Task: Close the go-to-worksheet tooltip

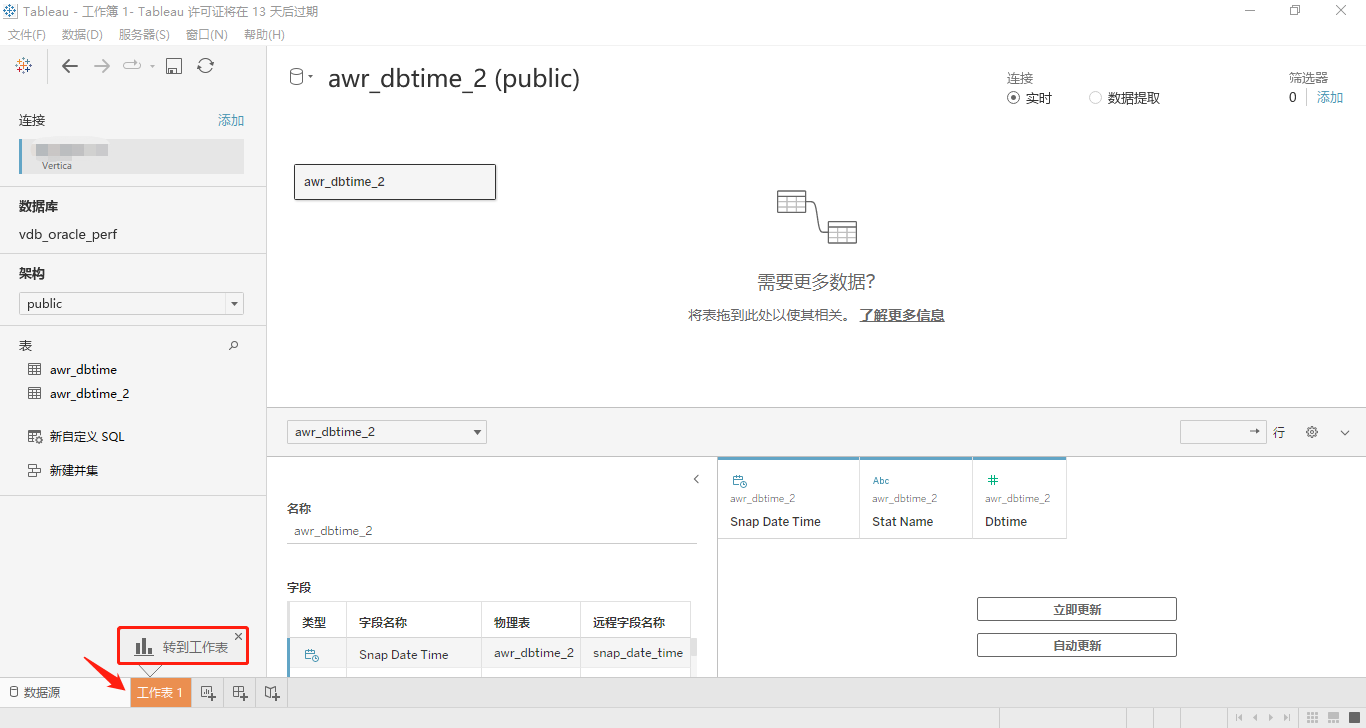Action: point(238,636)
